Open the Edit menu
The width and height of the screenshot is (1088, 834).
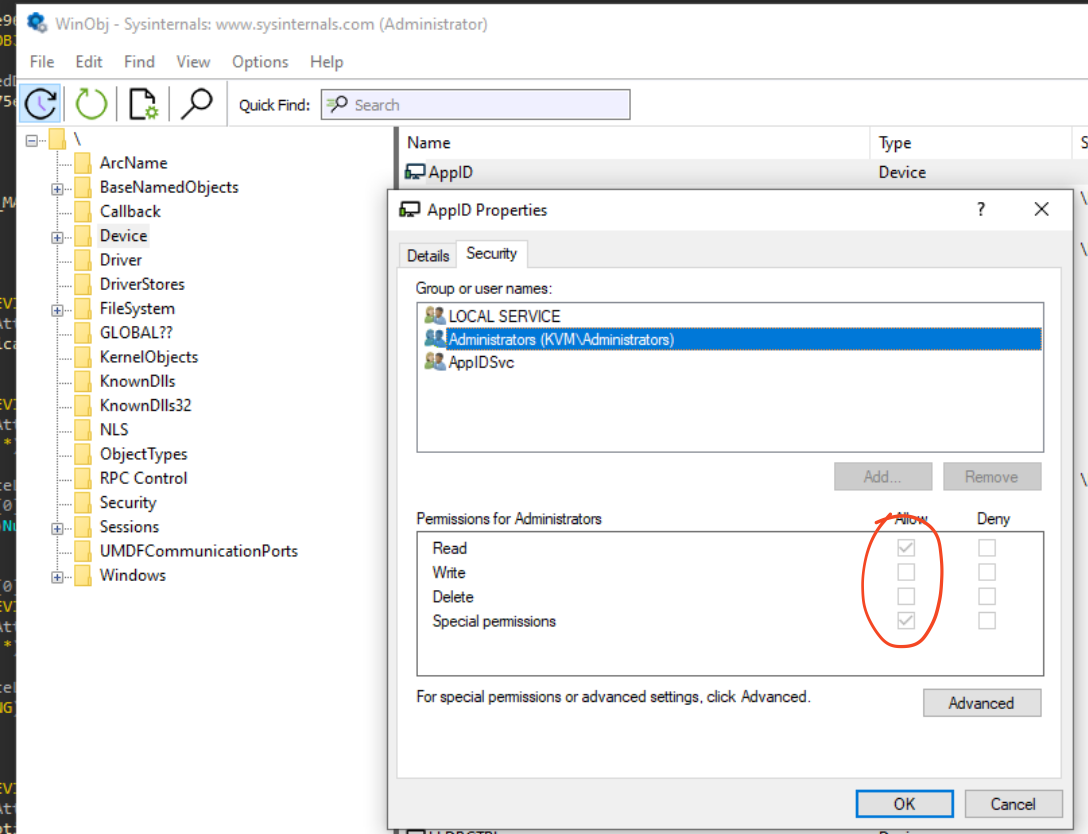(x=89, y=62)
